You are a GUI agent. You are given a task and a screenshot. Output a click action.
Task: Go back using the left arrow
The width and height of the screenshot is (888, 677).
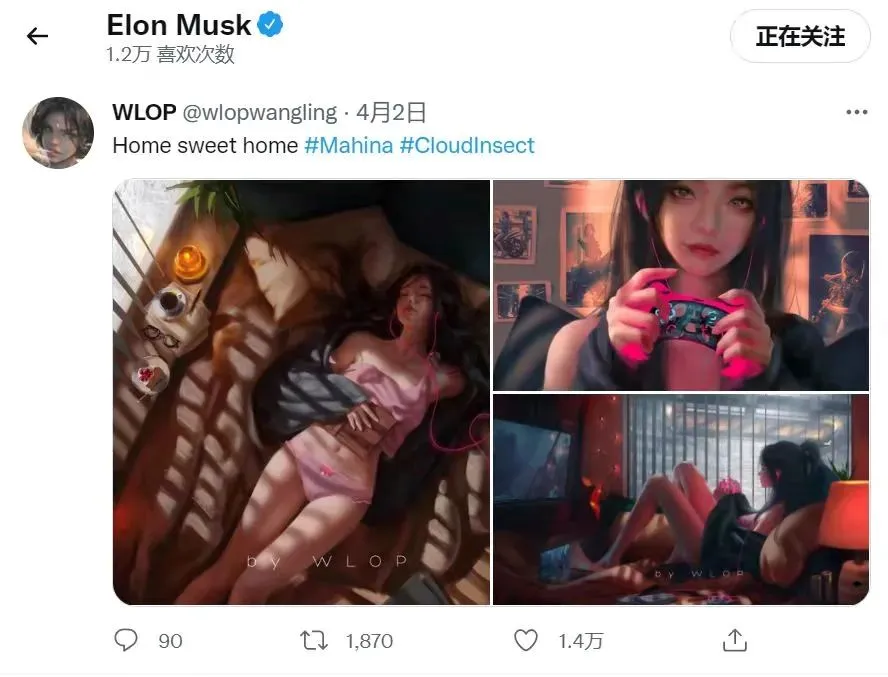37,36
